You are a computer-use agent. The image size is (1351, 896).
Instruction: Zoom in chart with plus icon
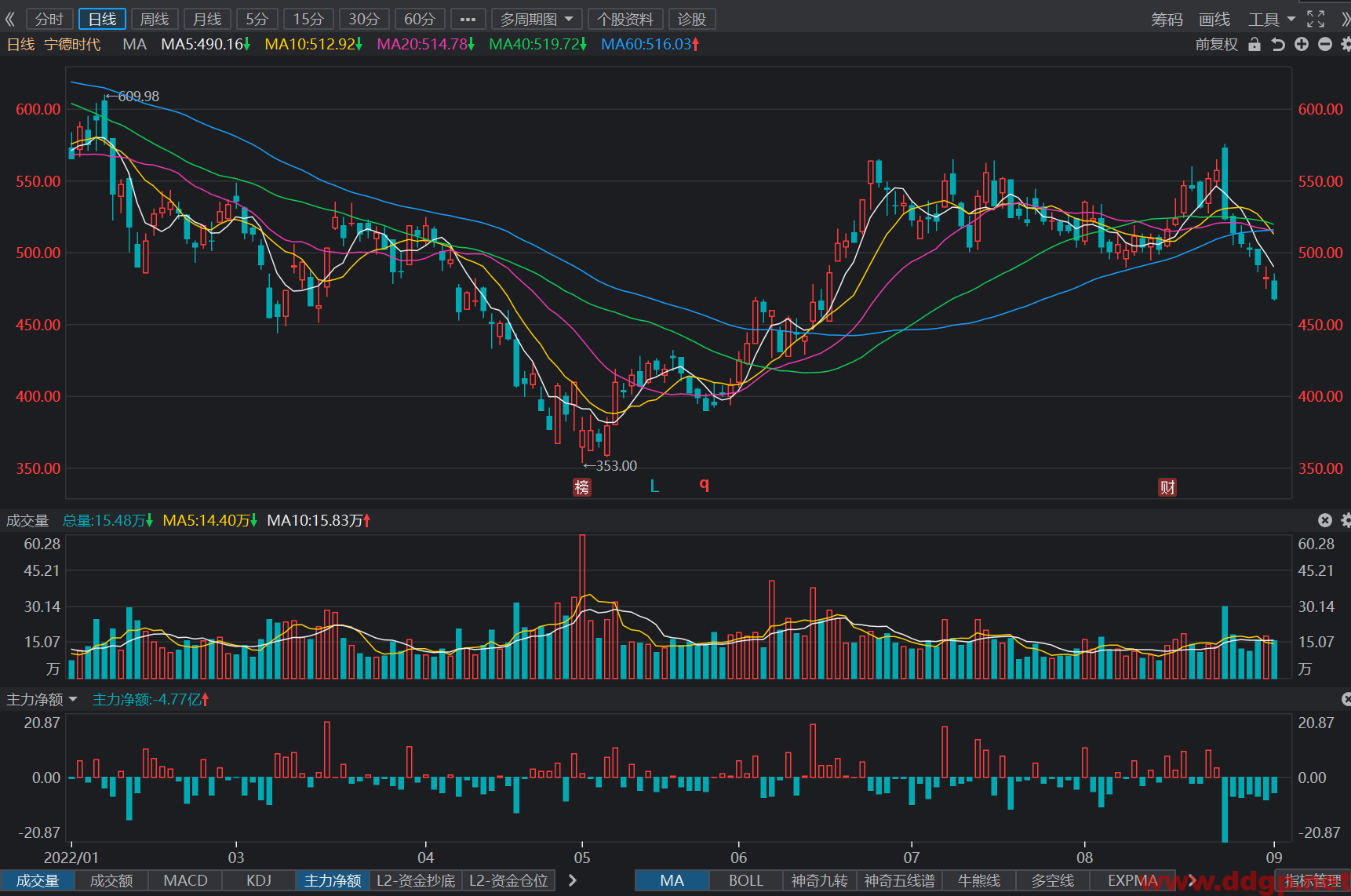1302,45
